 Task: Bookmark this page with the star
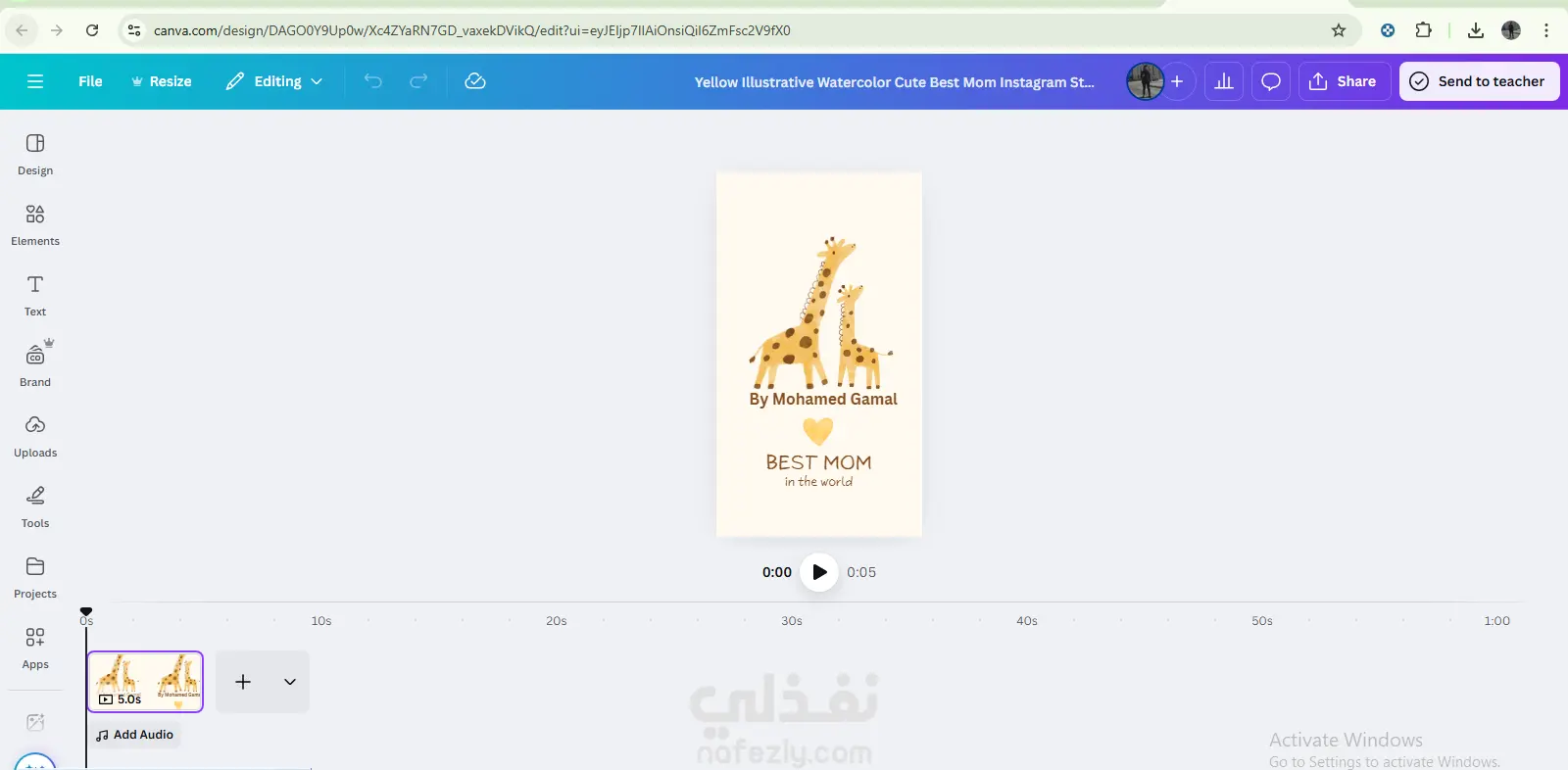coord(1339,30)
